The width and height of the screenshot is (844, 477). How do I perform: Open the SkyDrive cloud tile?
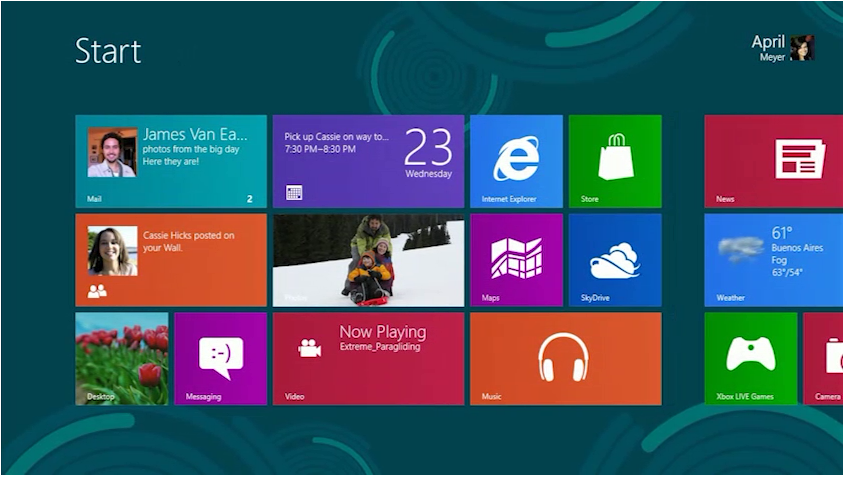point(615,259)
